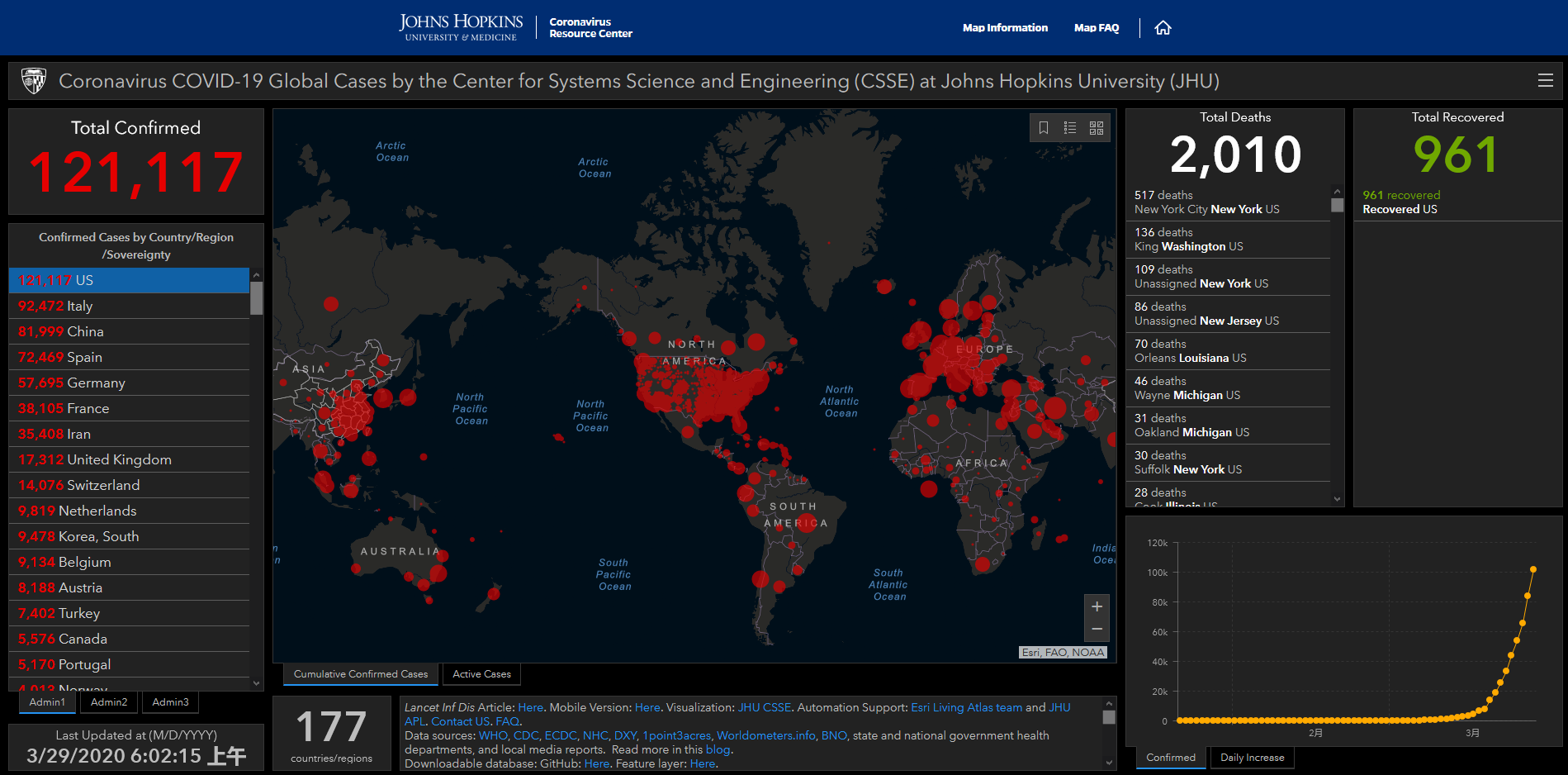Switch chart to Daily Increase tab
Image resolution: width=1568 pixels, height=775 pixels.
[1252, 758]
